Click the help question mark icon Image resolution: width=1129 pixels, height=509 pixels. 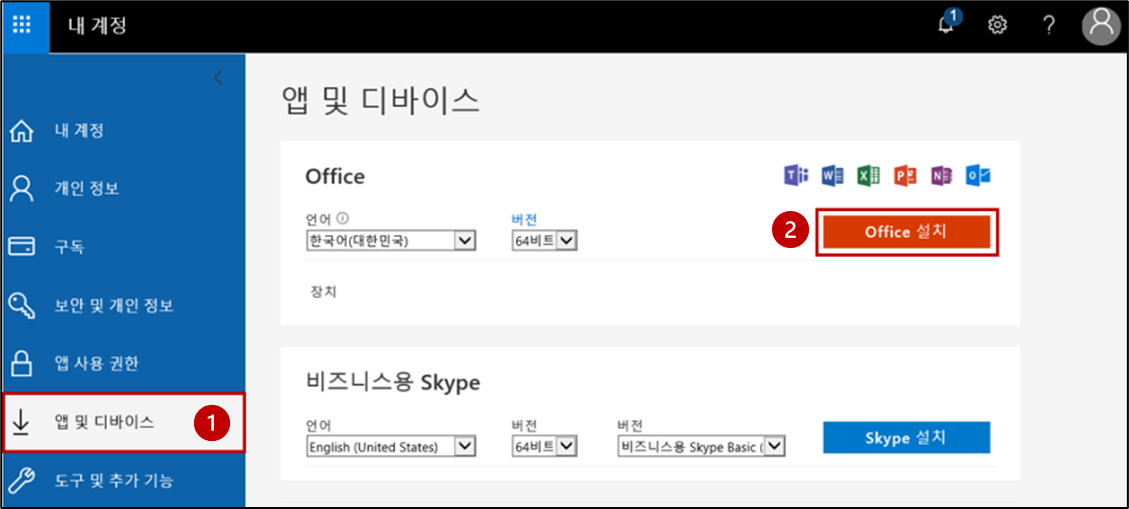tap(1049, 25)
